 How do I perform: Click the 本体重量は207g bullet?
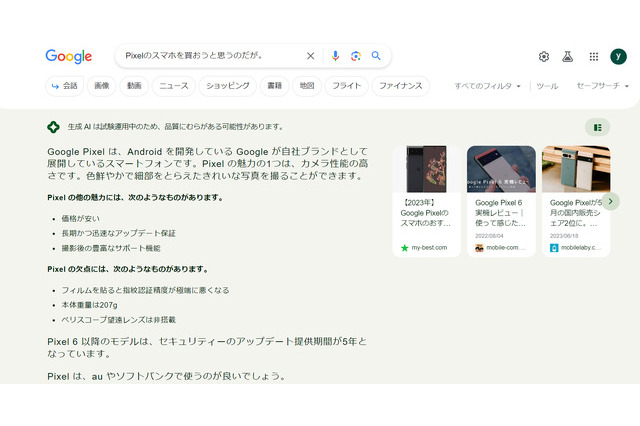(89, 305)
